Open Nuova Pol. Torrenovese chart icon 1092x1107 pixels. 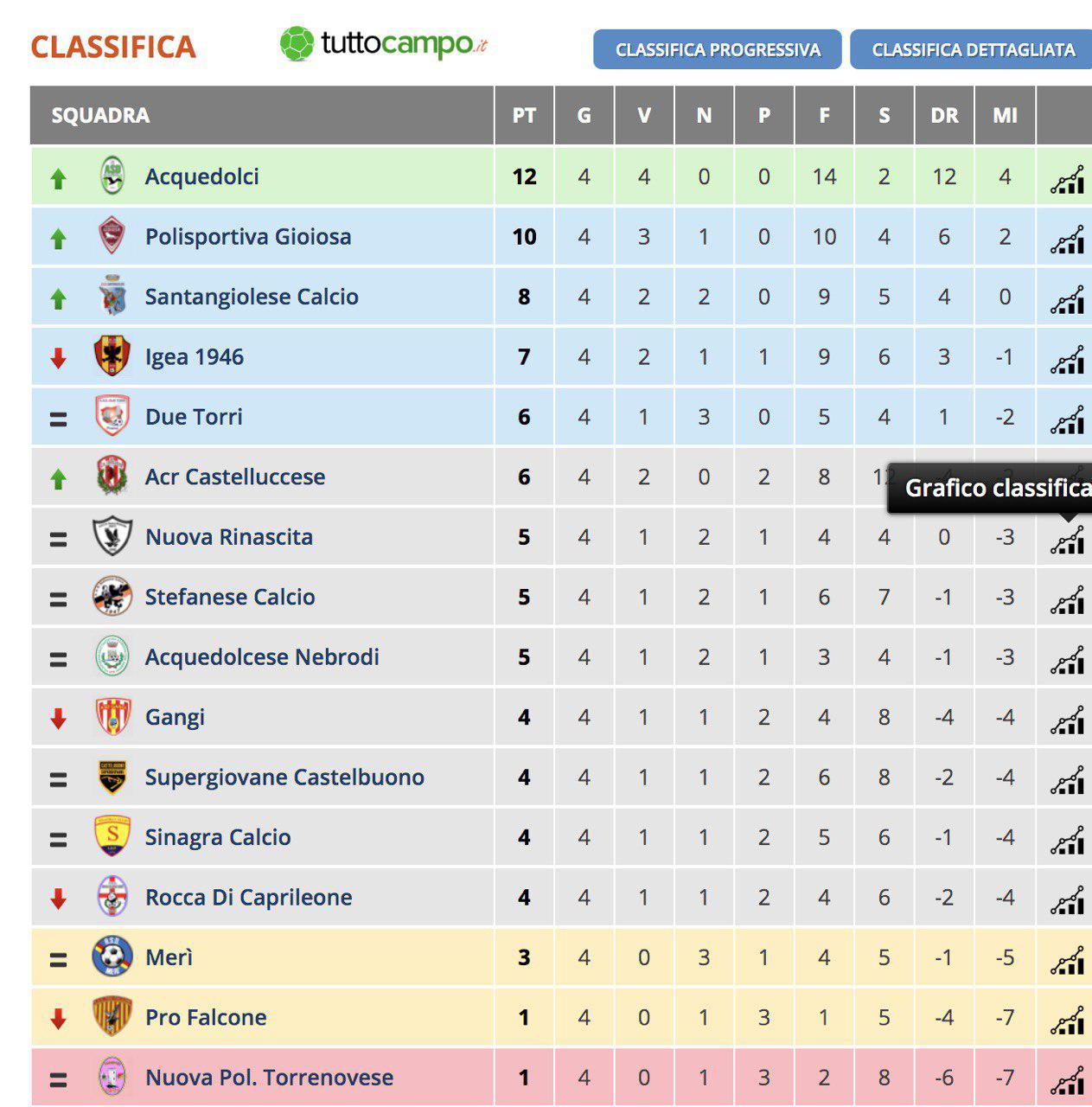pyautogui.click(x=1067, y=1081)
